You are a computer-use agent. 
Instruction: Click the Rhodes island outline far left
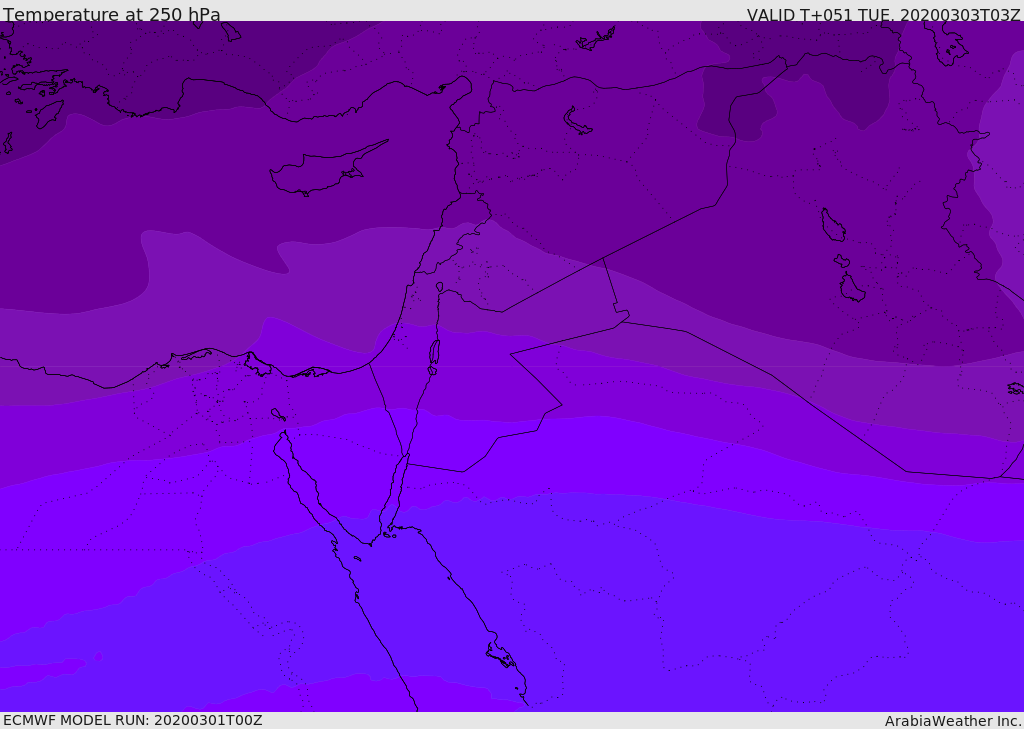[x=50, y=114]
